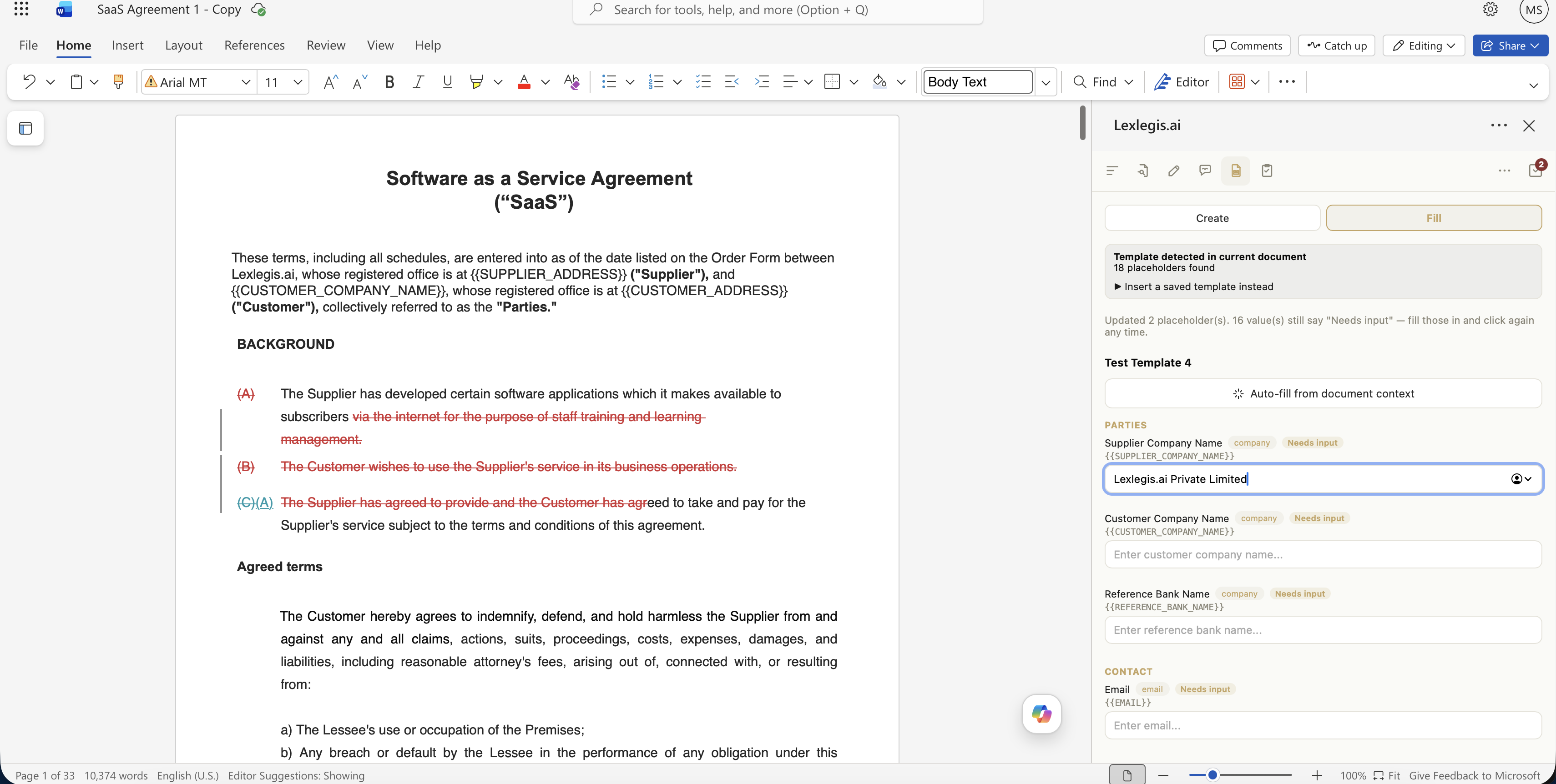Click the Increase Indent icon
This screenshot has height=784, width=1556.
pyautogui.click(x=762, y=81)
